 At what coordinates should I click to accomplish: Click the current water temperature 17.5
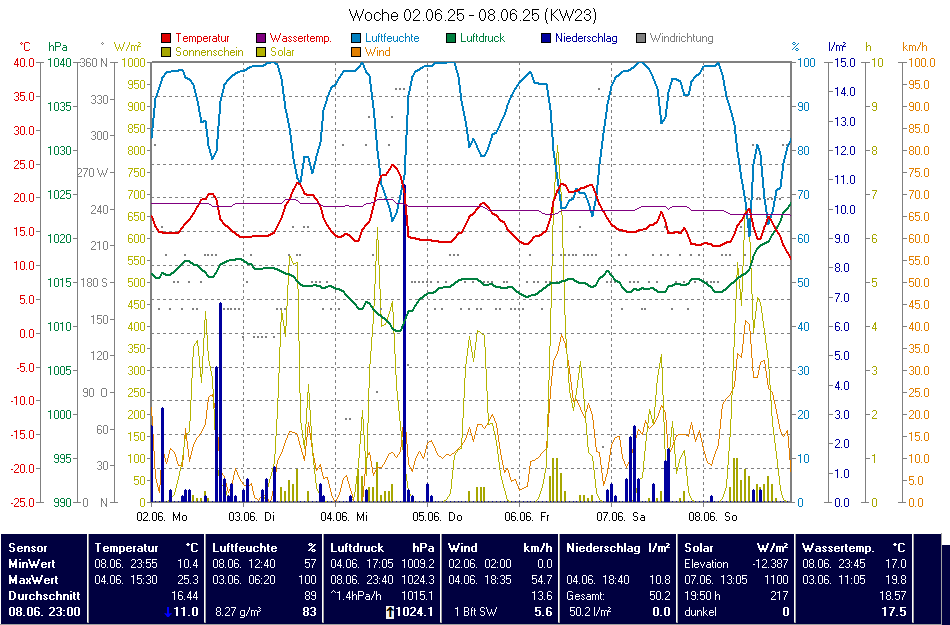click(x=894, y=612)
